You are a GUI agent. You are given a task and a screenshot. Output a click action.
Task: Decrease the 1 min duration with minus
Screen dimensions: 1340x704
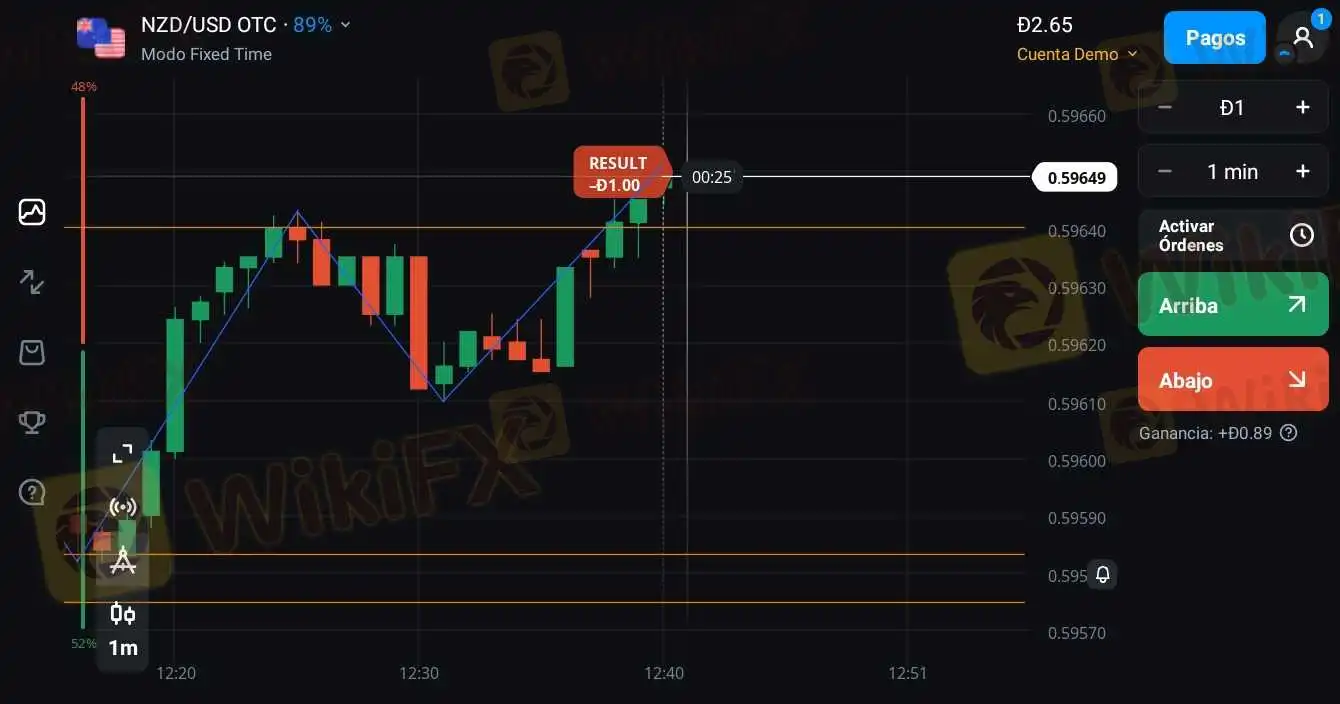[1165, 172]
